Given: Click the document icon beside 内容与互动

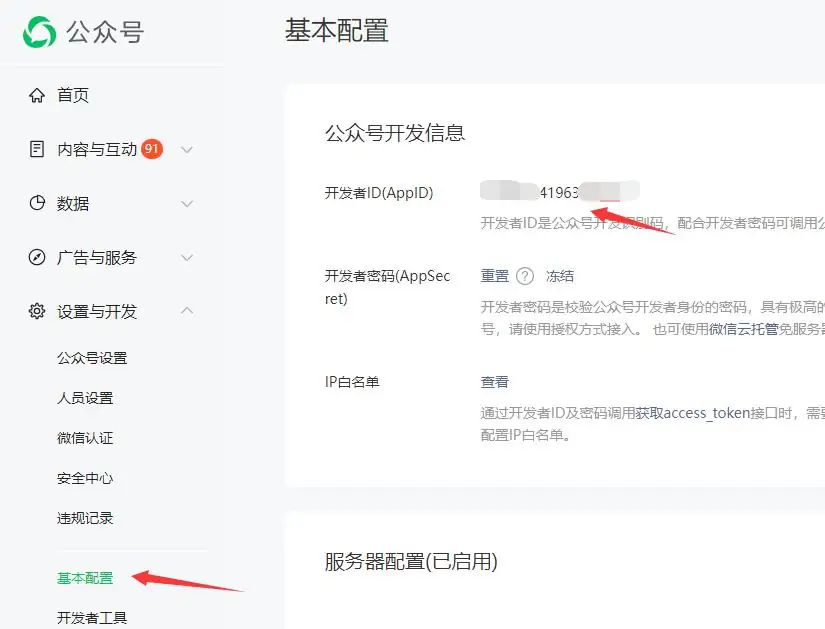Looking at the screenshot, I should click(x=36, y=149).
